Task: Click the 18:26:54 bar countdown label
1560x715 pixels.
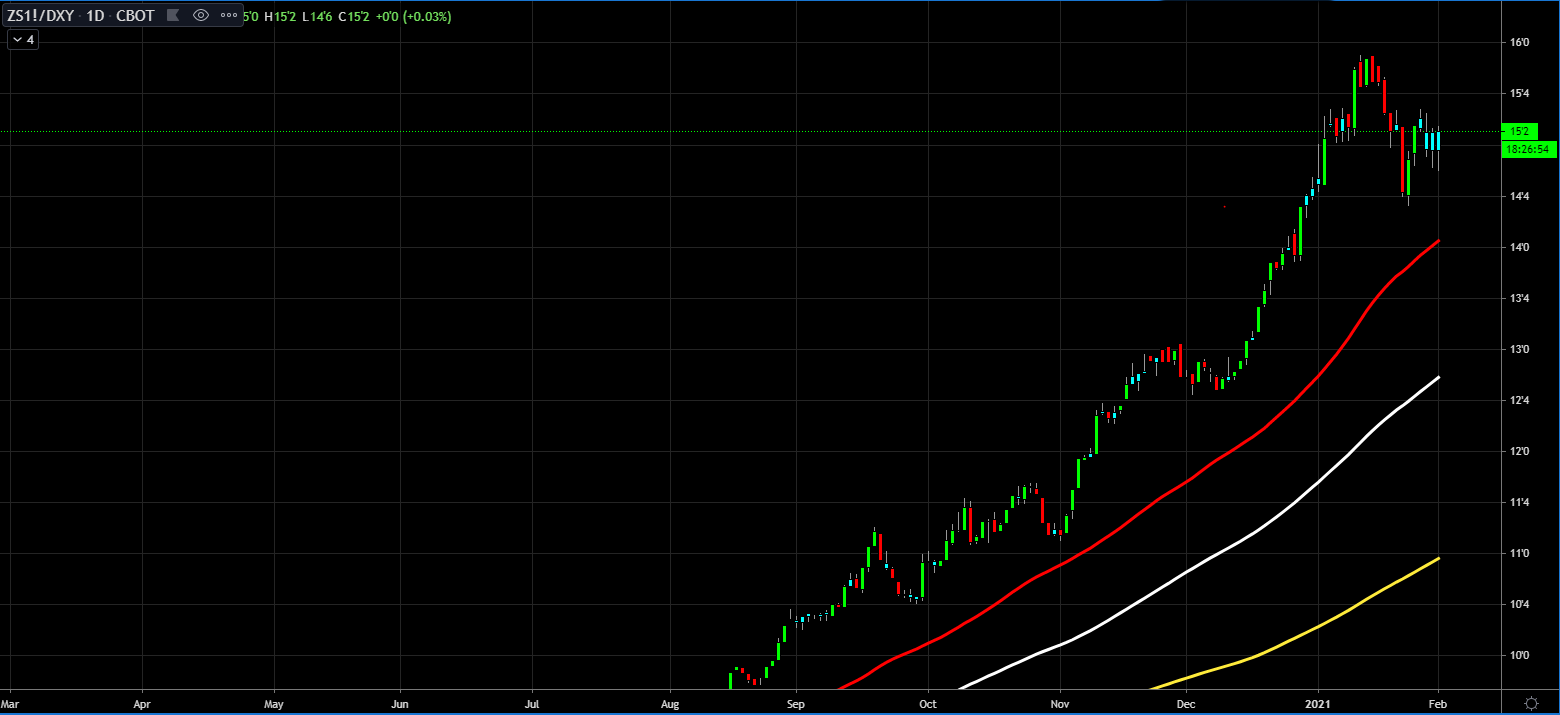Action: pyautogui.click(x=1529, y=149)
